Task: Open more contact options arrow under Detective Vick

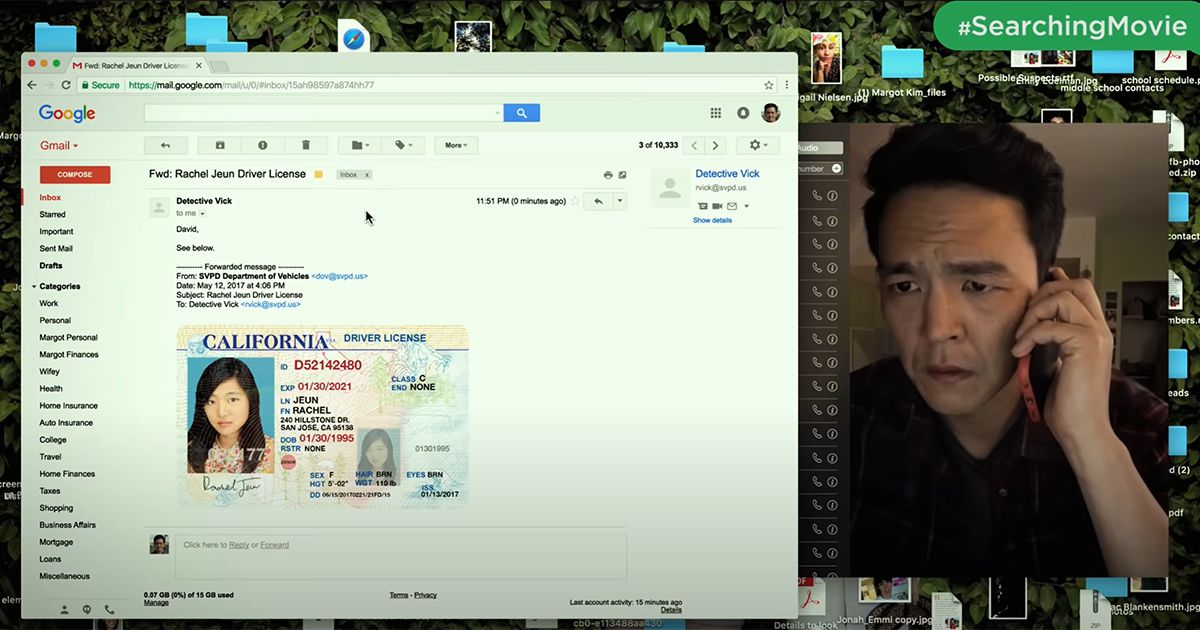Action: [x=746, y=206]
